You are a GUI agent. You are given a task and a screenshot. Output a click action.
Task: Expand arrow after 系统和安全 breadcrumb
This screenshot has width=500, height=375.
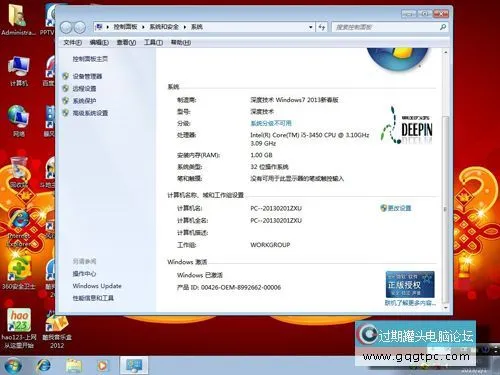[185, 27]
